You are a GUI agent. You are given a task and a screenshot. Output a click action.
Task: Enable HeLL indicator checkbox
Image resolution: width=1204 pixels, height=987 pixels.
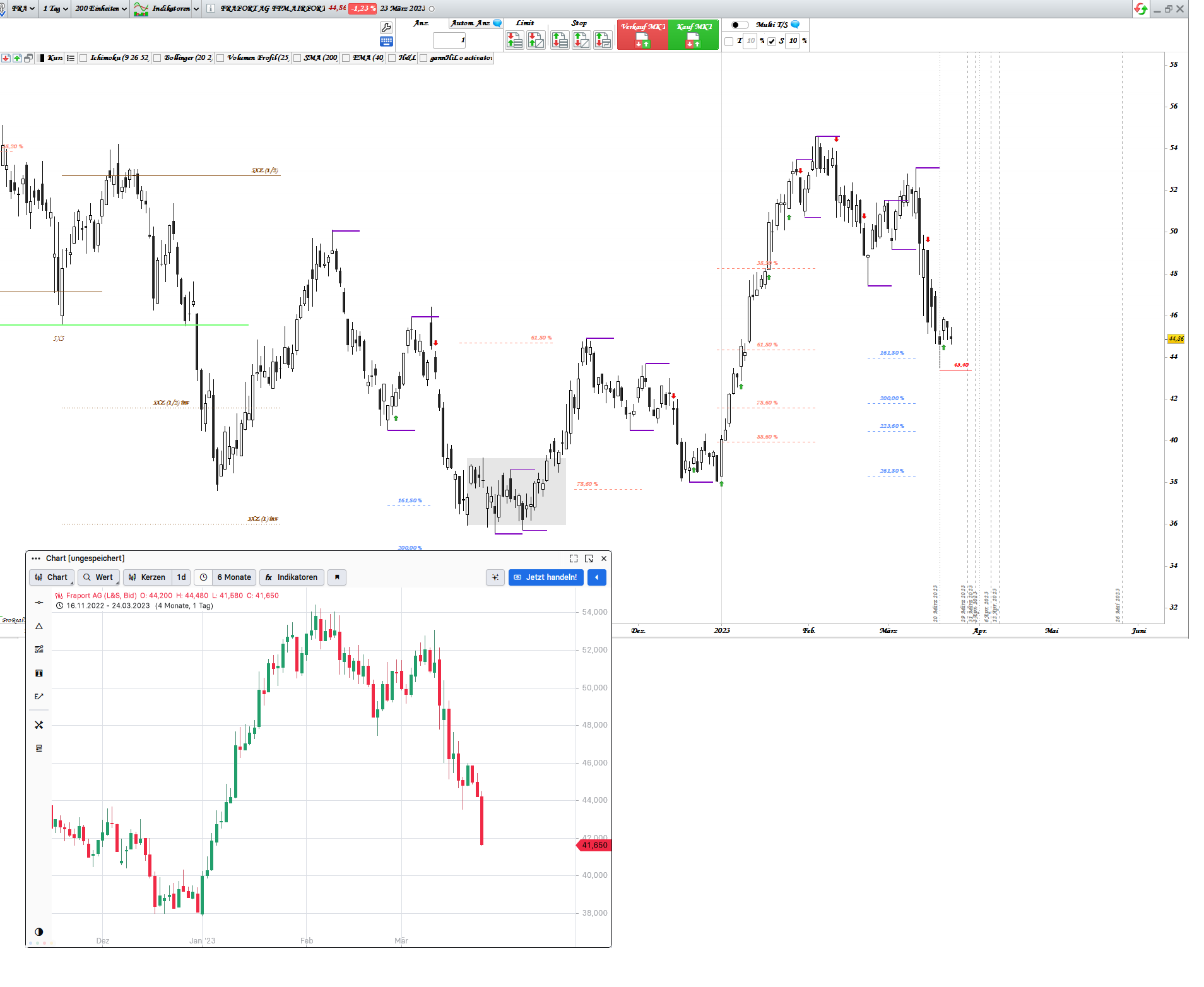coord(392,58)
